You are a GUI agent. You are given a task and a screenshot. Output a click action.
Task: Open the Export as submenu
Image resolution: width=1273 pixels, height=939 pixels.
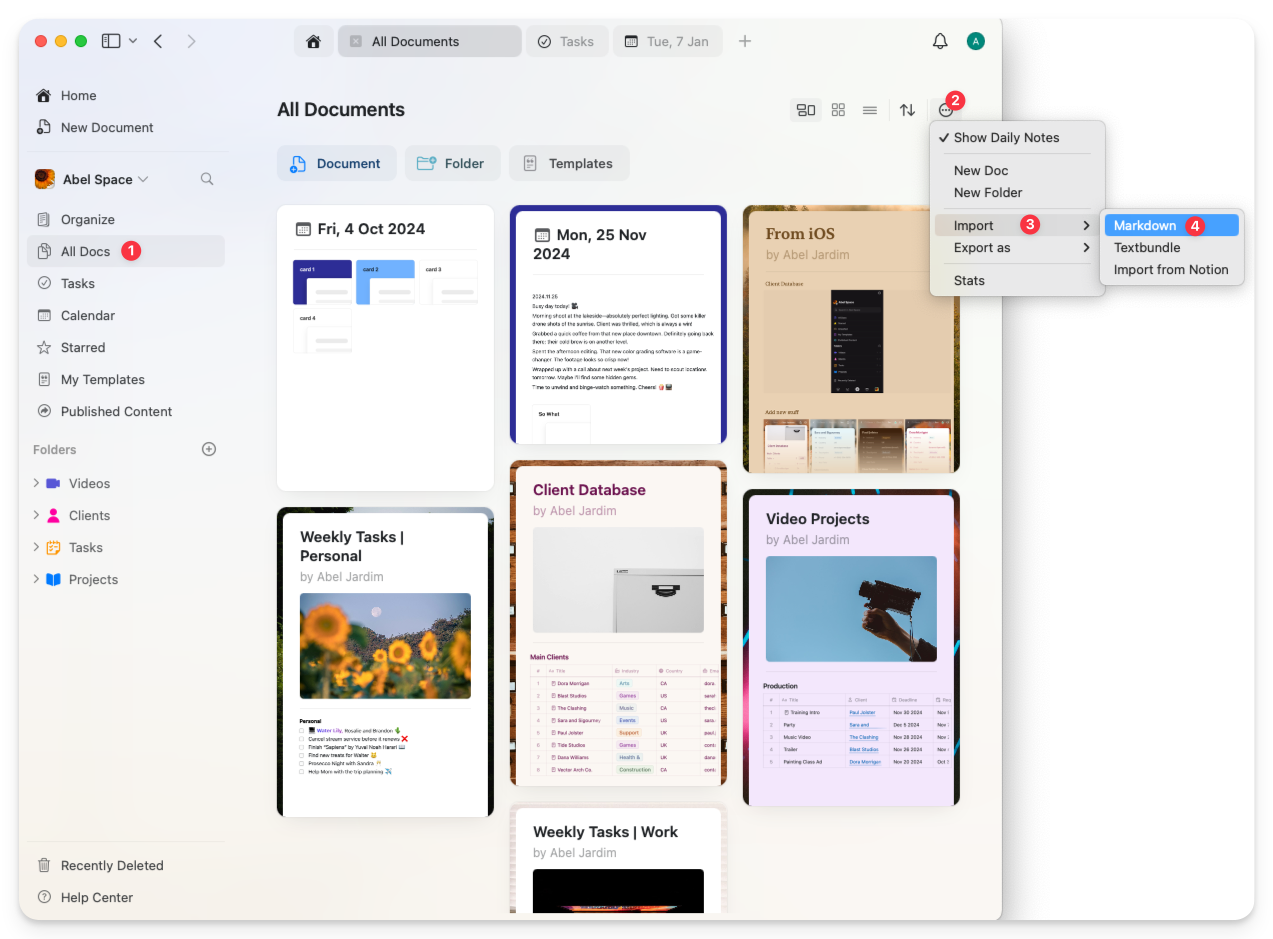(x=1017, y=248)
